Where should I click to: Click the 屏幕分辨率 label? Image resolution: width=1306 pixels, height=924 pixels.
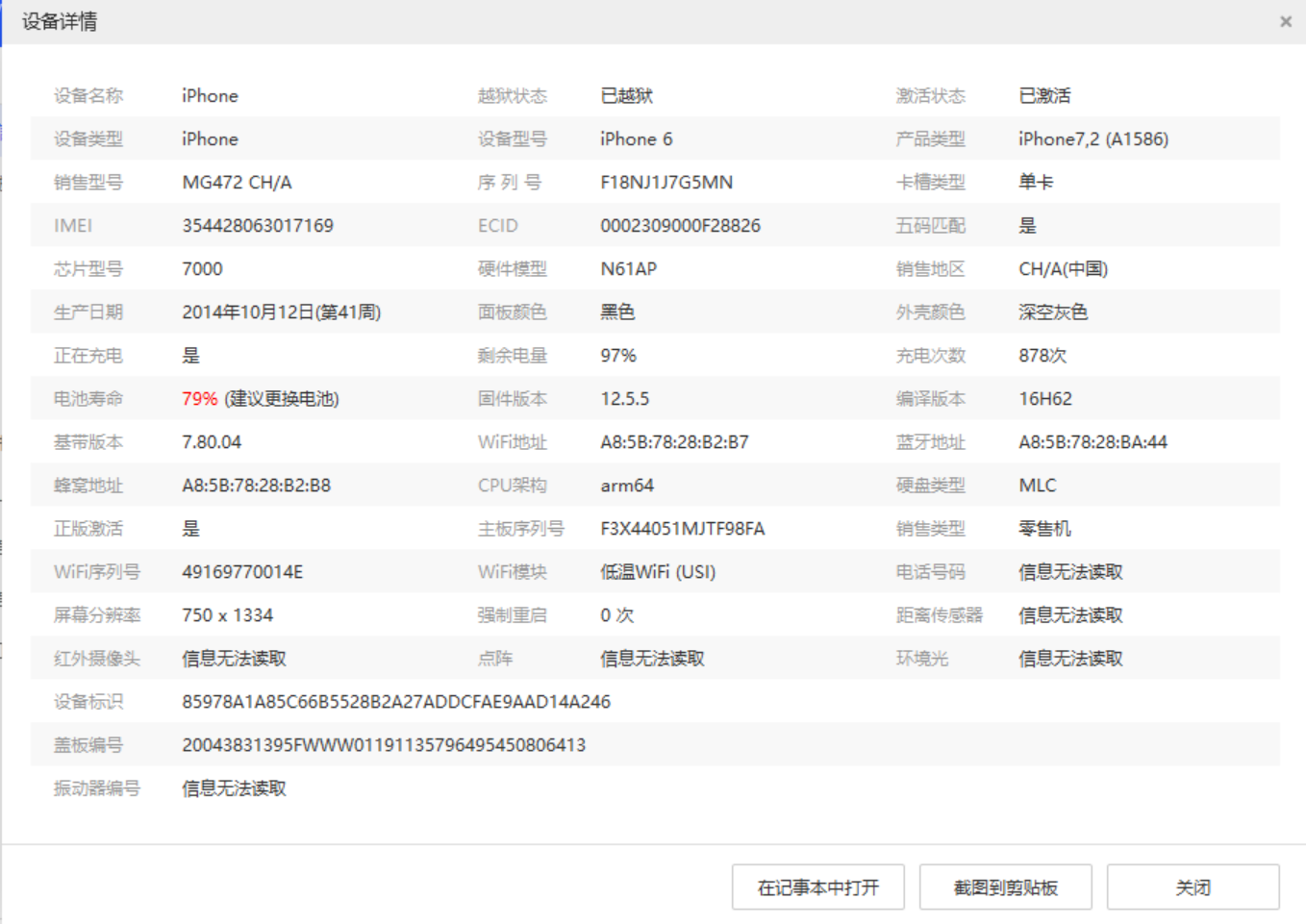[97, 615]
